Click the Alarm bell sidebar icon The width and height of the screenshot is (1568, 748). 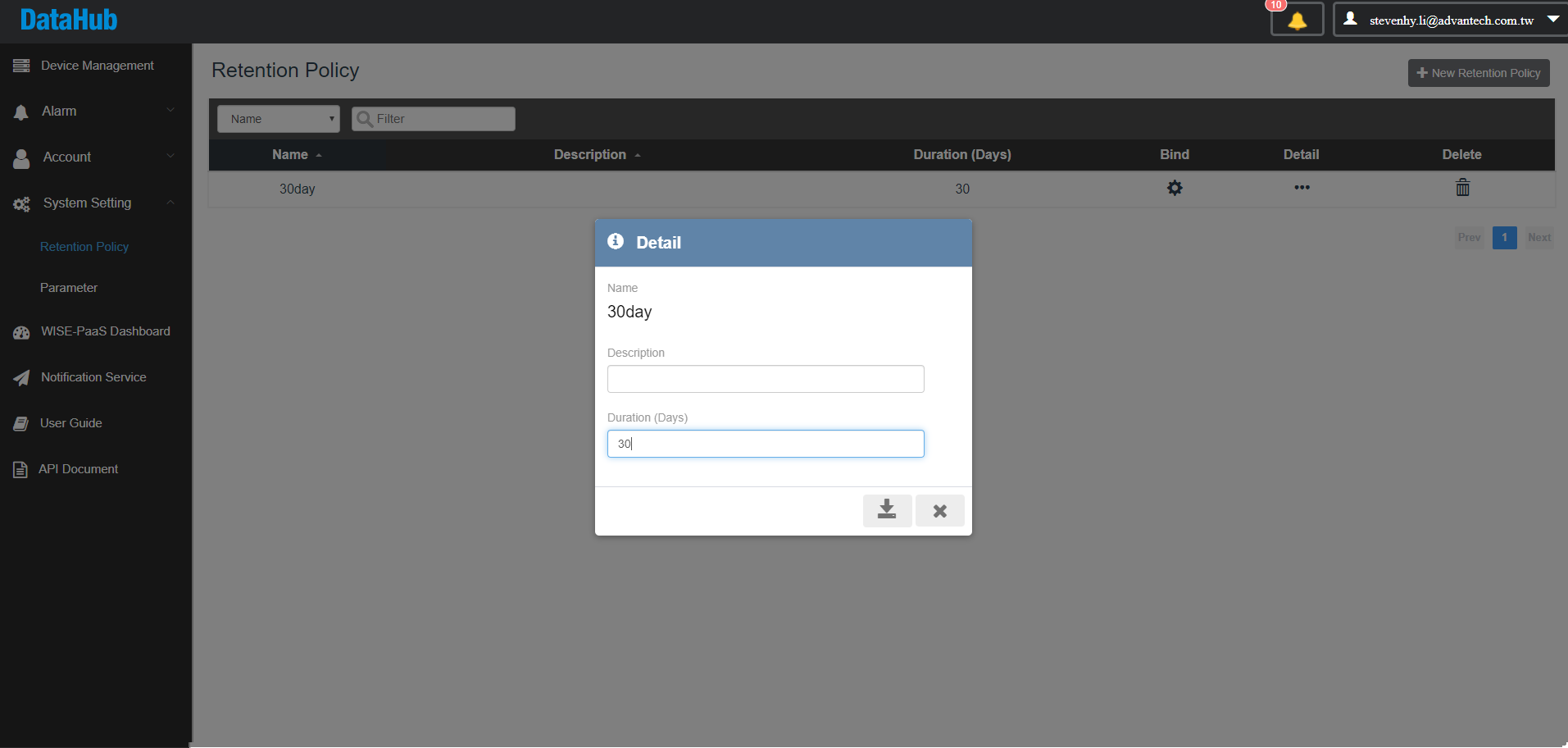[21, 112]
